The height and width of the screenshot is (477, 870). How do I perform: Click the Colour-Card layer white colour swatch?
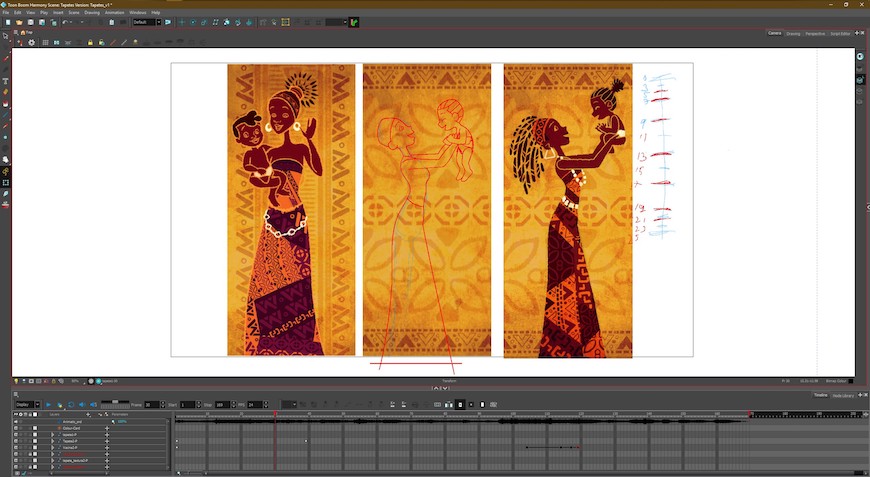[35, 428]
